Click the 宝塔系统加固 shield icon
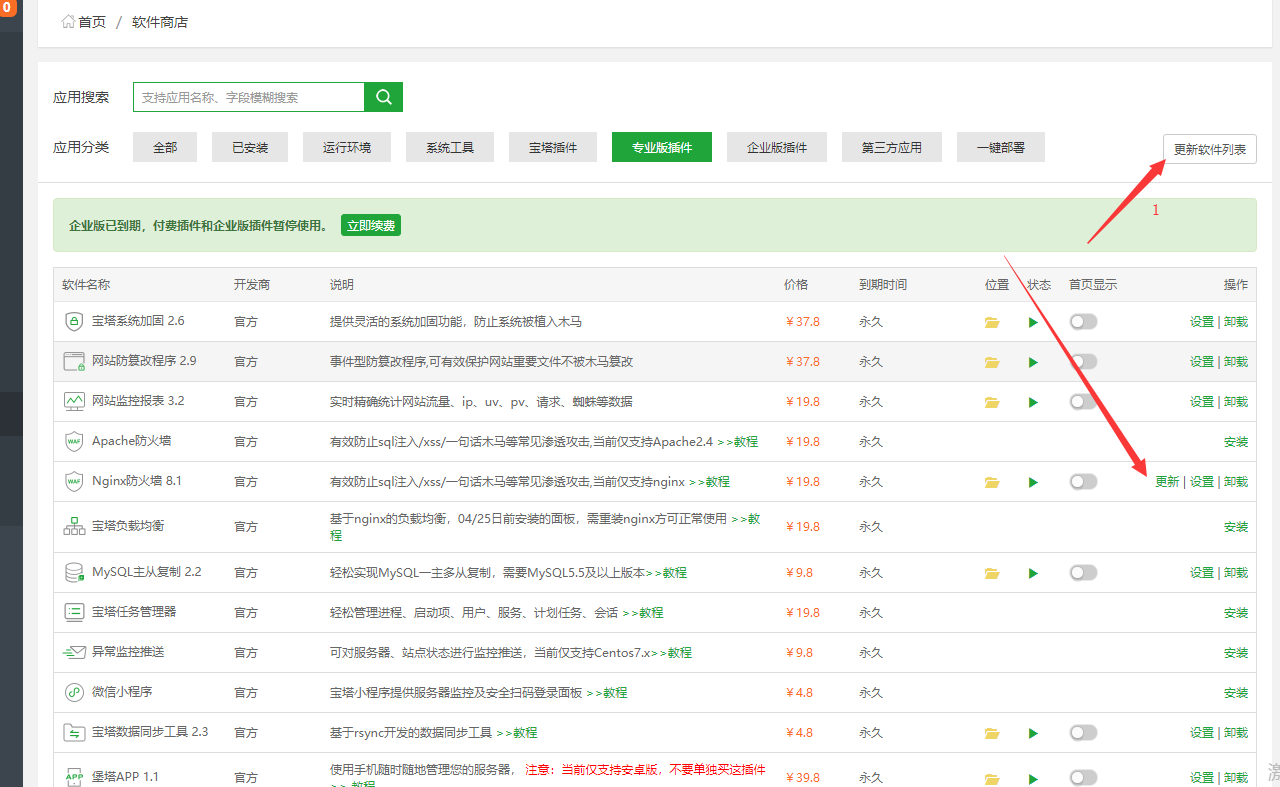This screenshot has height=787, width=1280. click(x=74, y=321)
